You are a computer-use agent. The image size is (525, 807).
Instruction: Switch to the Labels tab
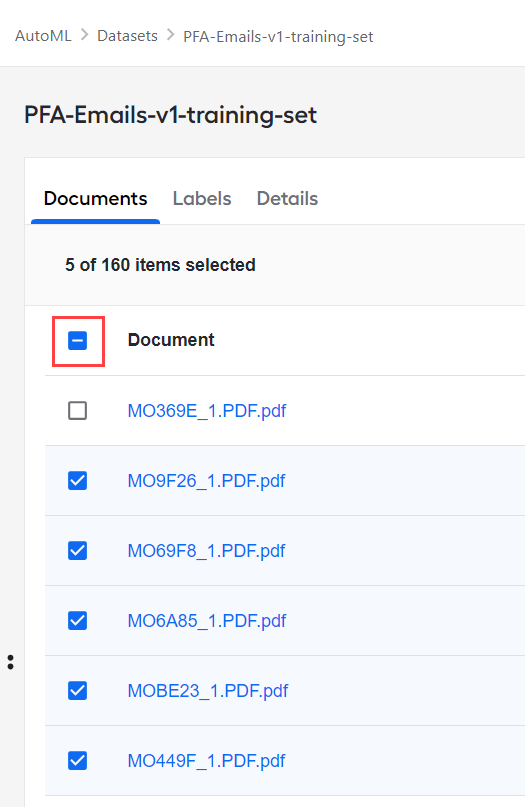pyautogui.click(x=202, y=199)
